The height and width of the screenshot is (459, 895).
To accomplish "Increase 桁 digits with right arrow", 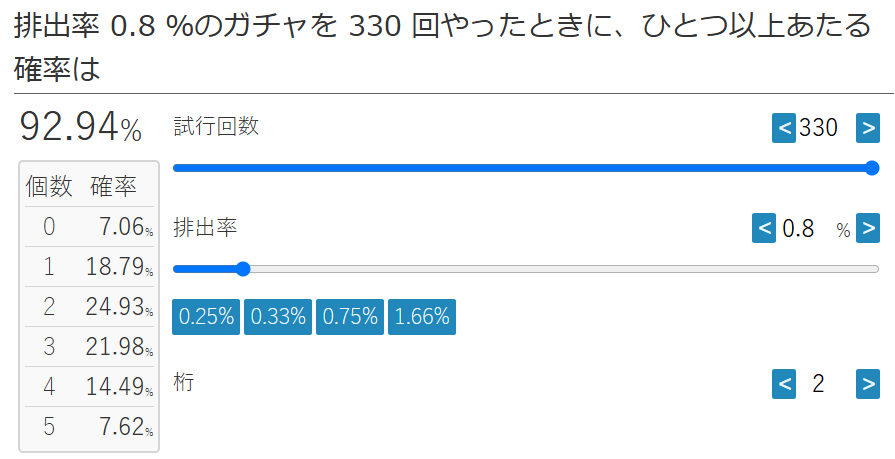I will [868, 384].
